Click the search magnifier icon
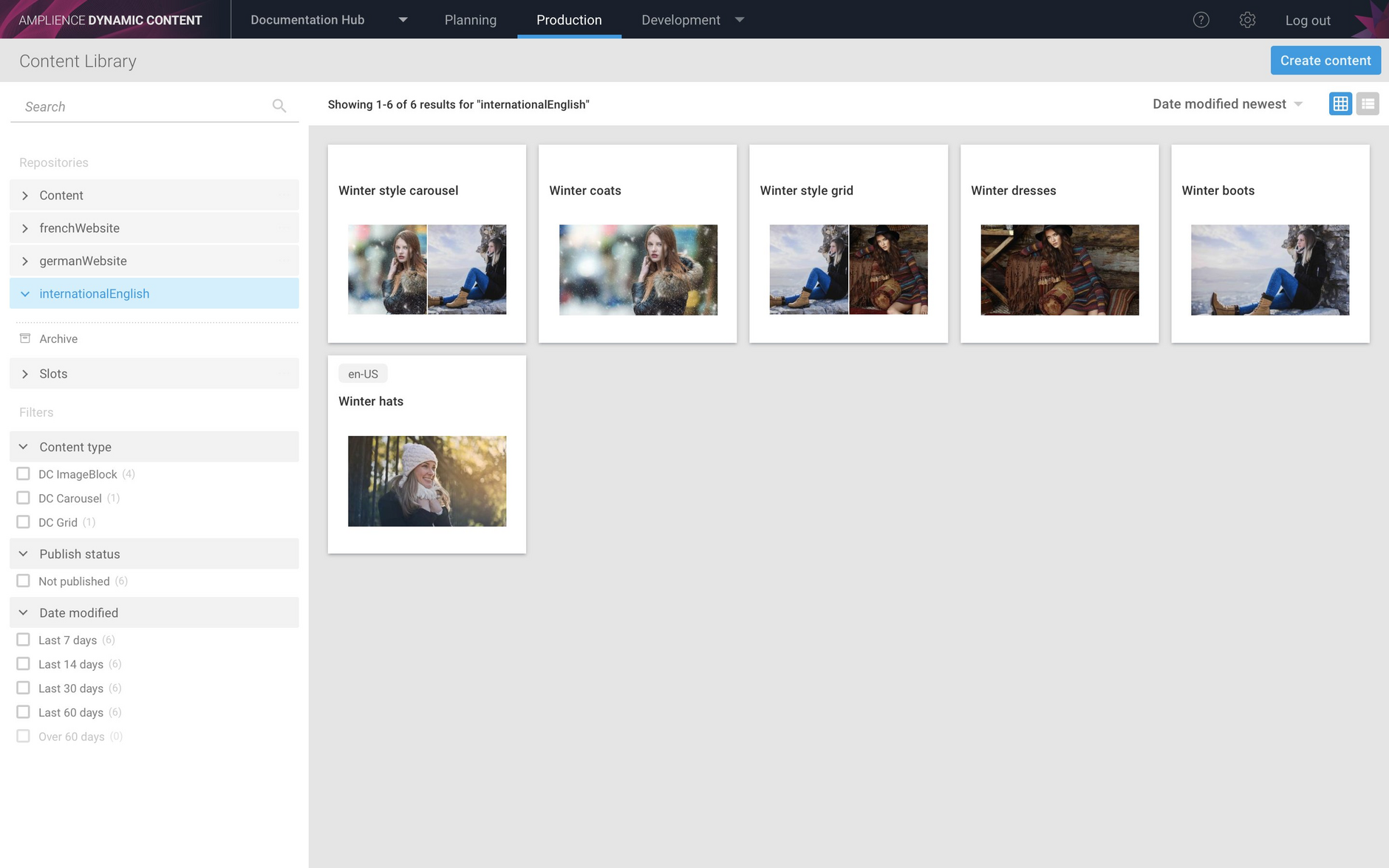Viewport: 1389px width, 868px height. click(279, 106)
